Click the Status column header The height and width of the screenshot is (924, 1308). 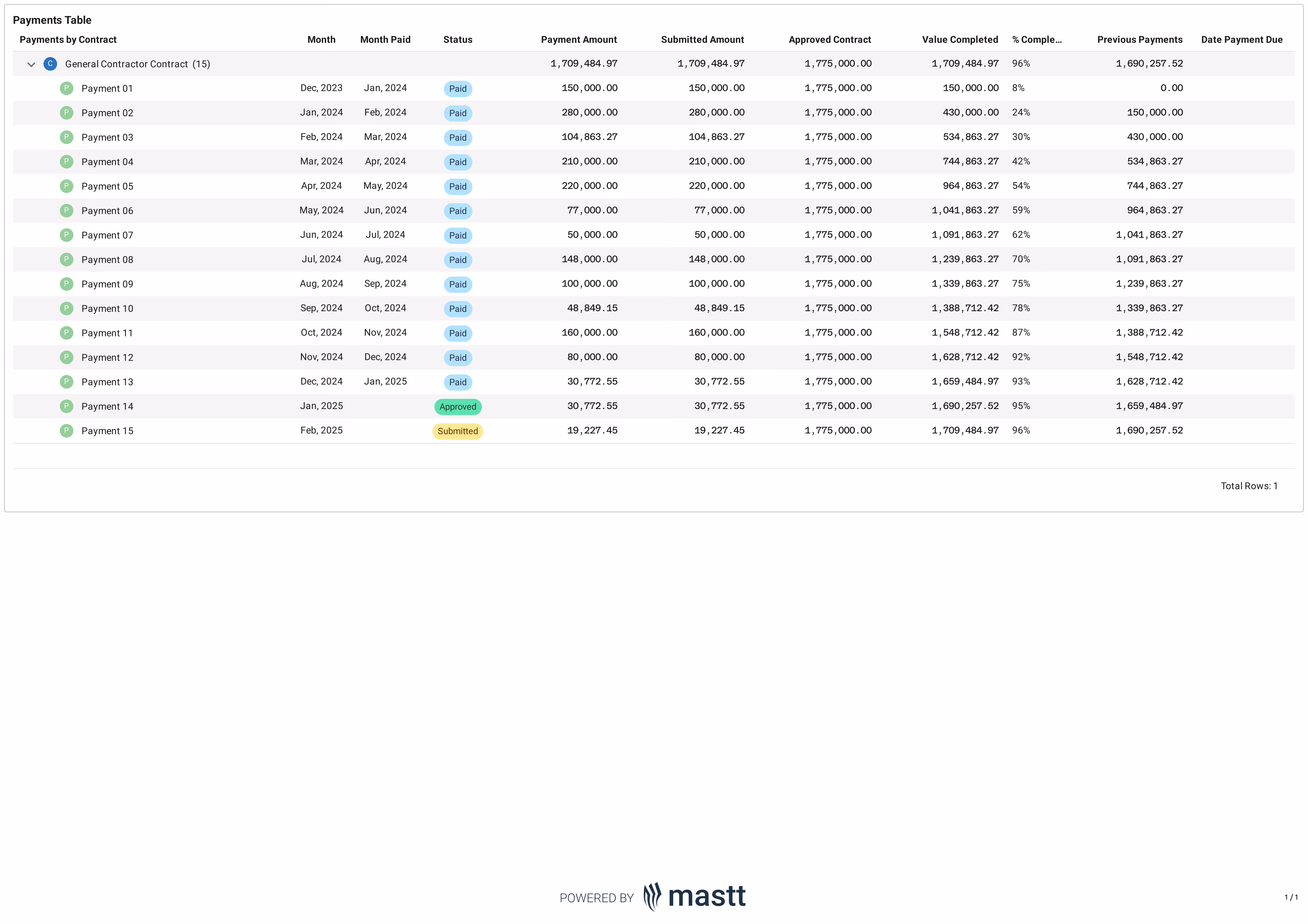pyautogui.click(x=457, y=39)
